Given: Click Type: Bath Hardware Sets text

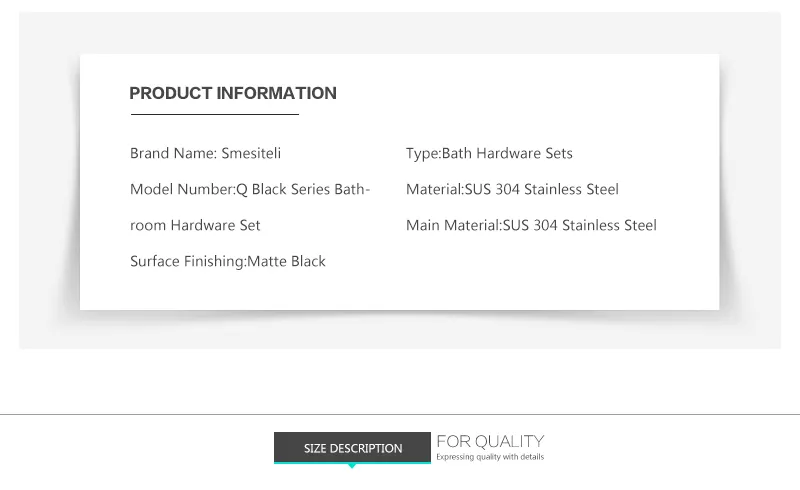Looking at the screenshot, I should pyautogui.click(x=489, y=154).
